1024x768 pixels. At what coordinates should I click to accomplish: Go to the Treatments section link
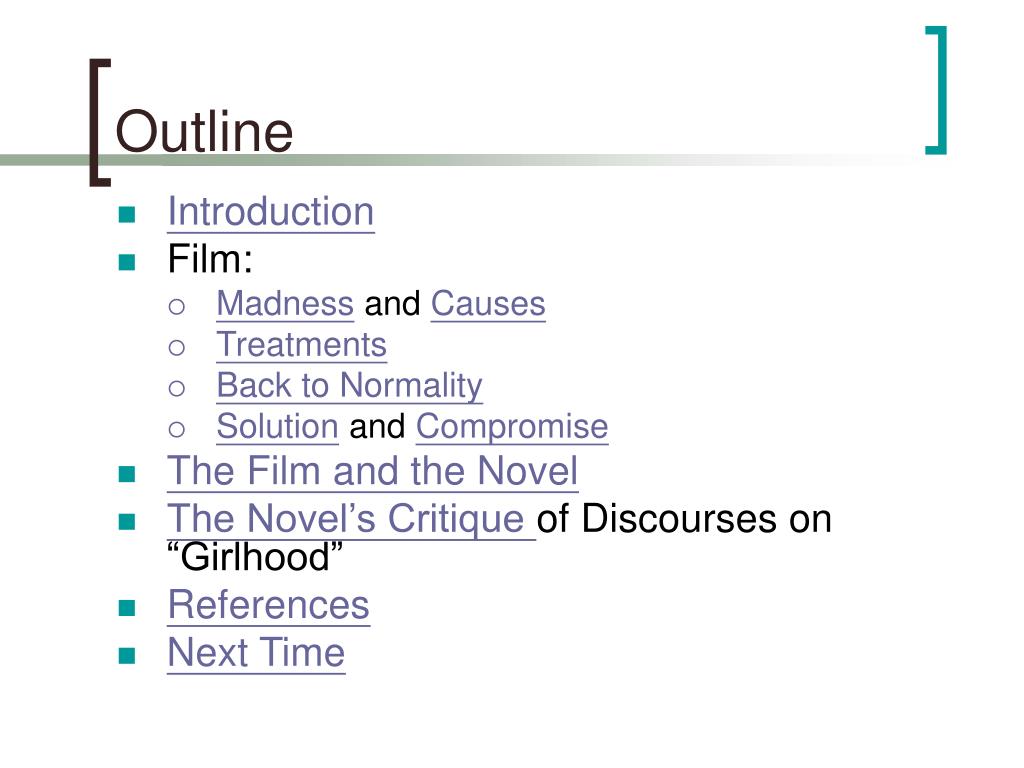coord(302,345)
